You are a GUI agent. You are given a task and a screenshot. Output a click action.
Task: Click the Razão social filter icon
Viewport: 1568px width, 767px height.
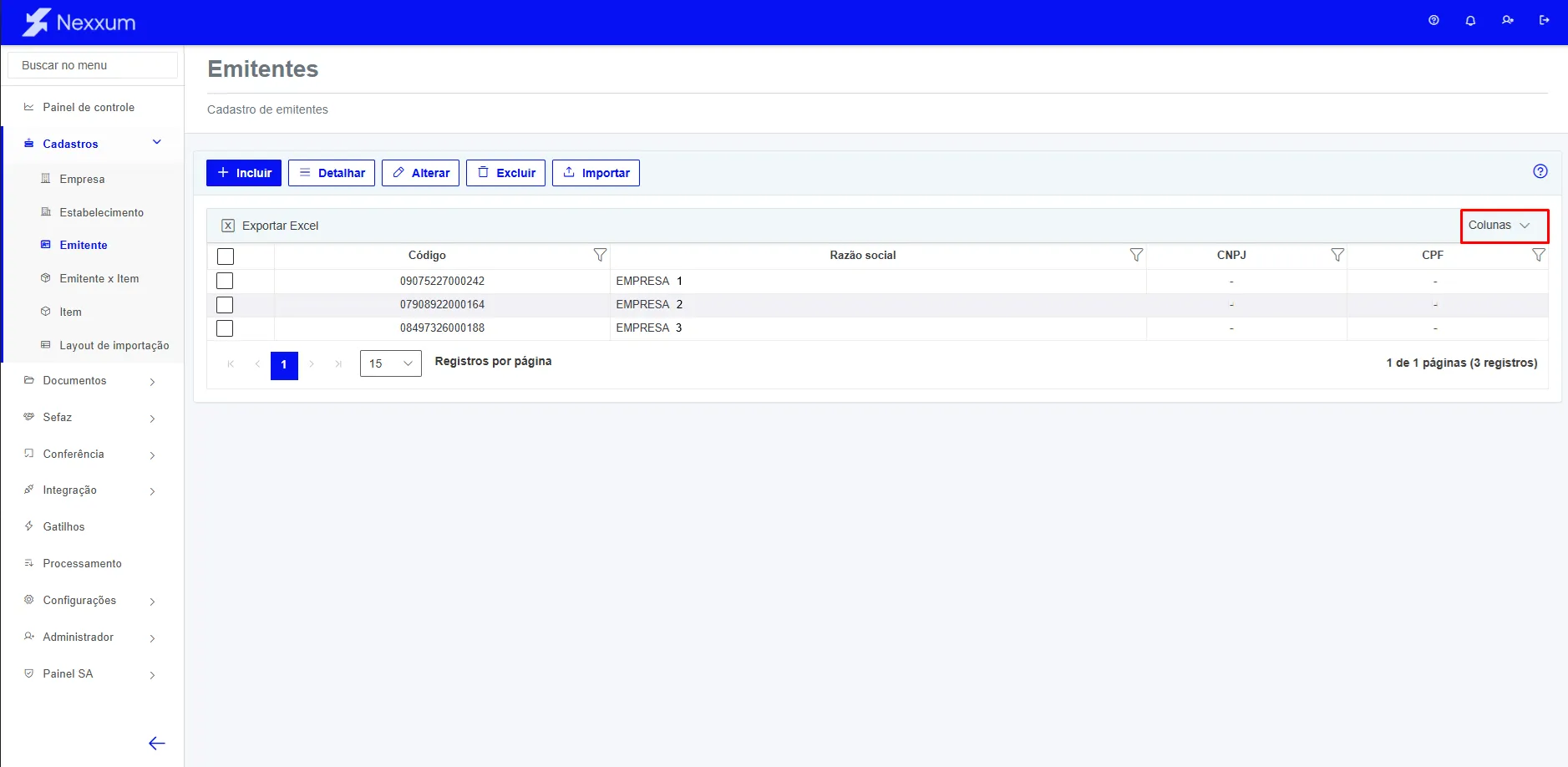coord(1136,255)
